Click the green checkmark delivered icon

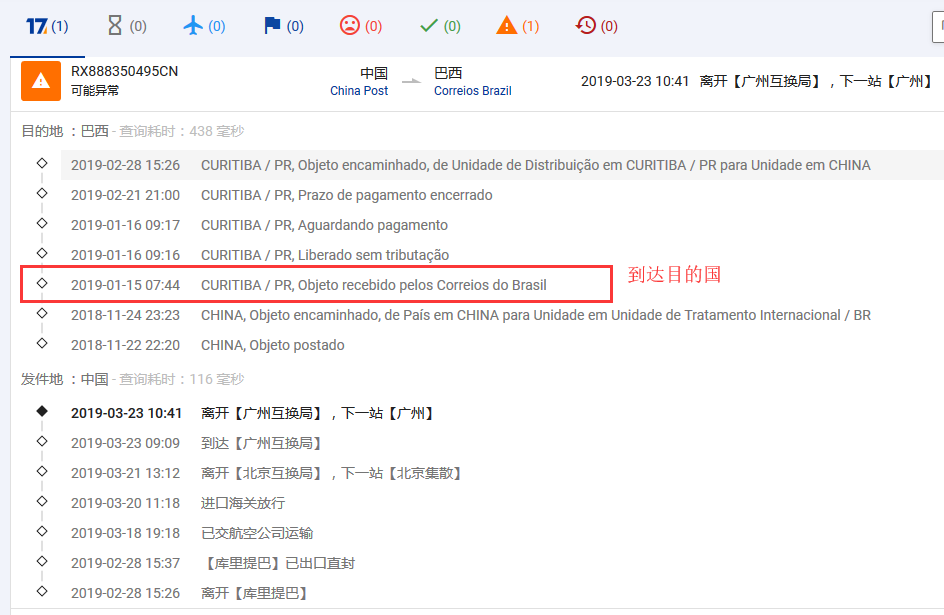[x=429, y=26]
